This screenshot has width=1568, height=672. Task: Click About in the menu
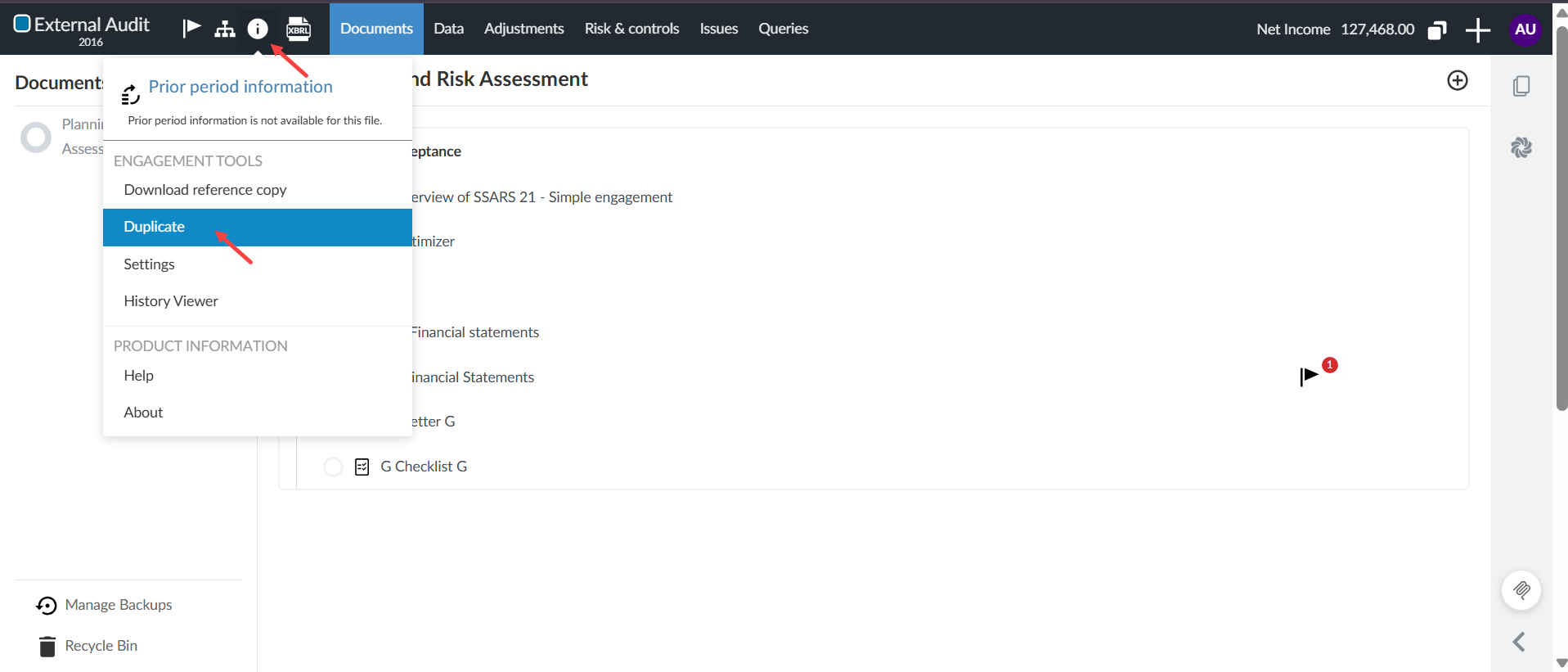[258, 413]
